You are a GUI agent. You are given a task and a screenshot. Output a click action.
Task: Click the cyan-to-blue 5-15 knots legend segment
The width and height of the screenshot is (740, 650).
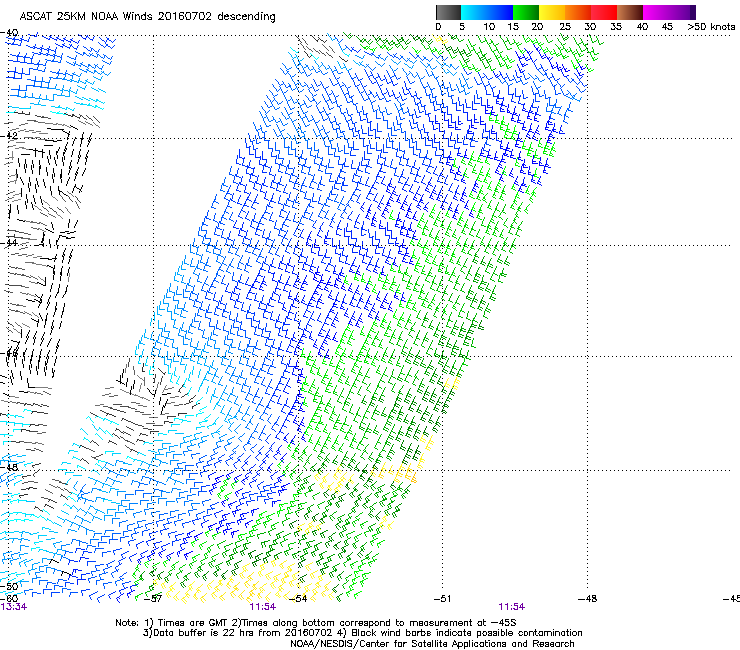pyautogui.click(x=487, y=12)
